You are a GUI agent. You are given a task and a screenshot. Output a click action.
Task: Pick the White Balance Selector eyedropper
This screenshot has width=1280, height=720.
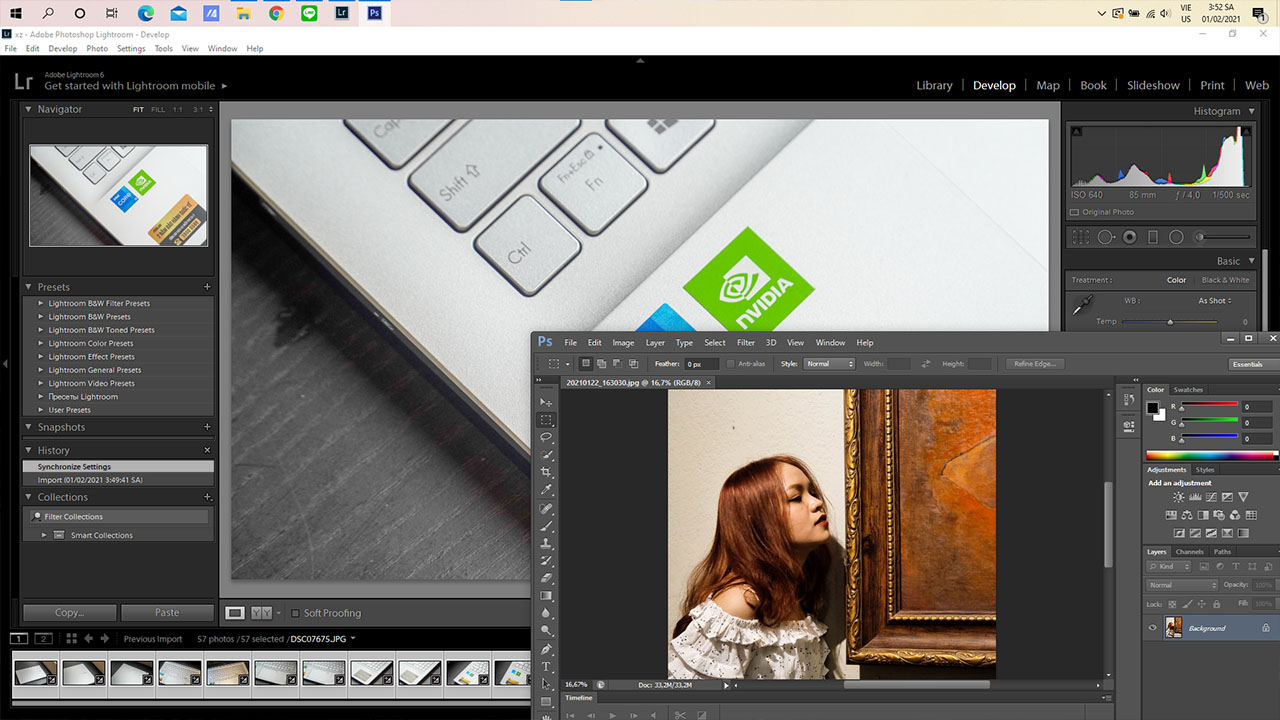(x=1082, y=305)
